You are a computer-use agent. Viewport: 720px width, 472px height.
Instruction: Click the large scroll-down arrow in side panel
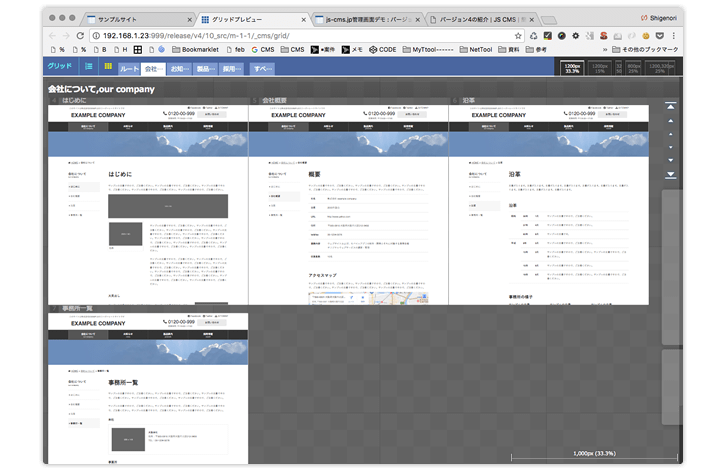pos(670,159)
